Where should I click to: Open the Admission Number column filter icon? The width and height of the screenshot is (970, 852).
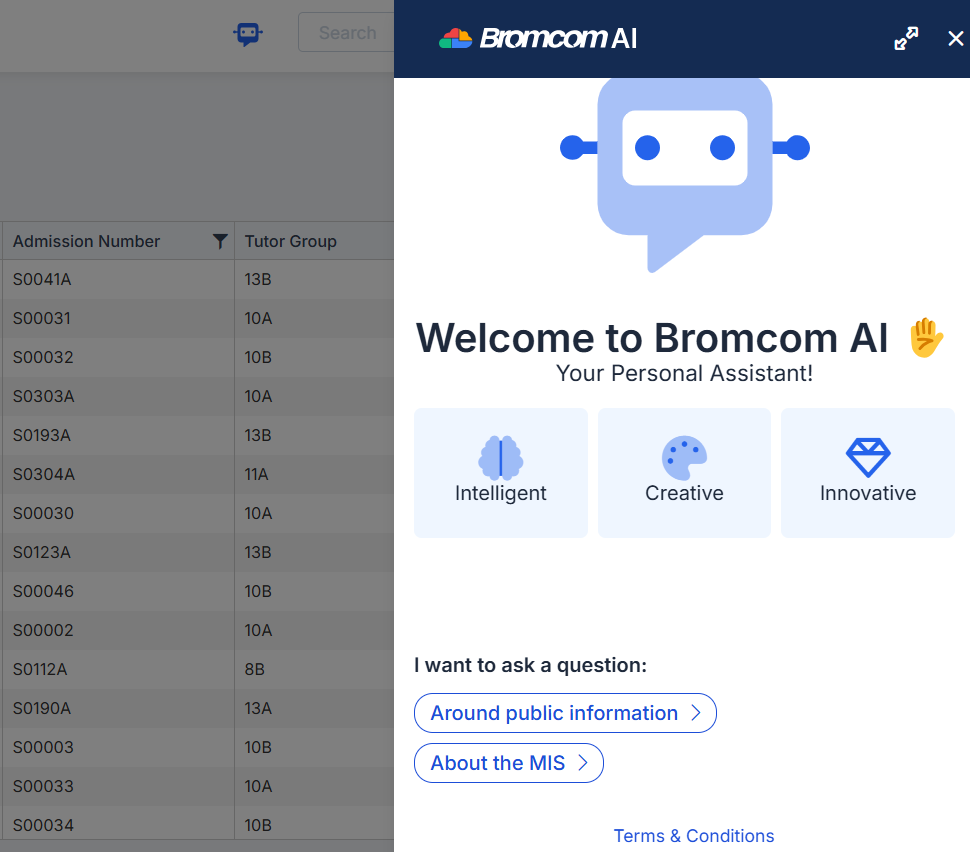coord(220,241)
